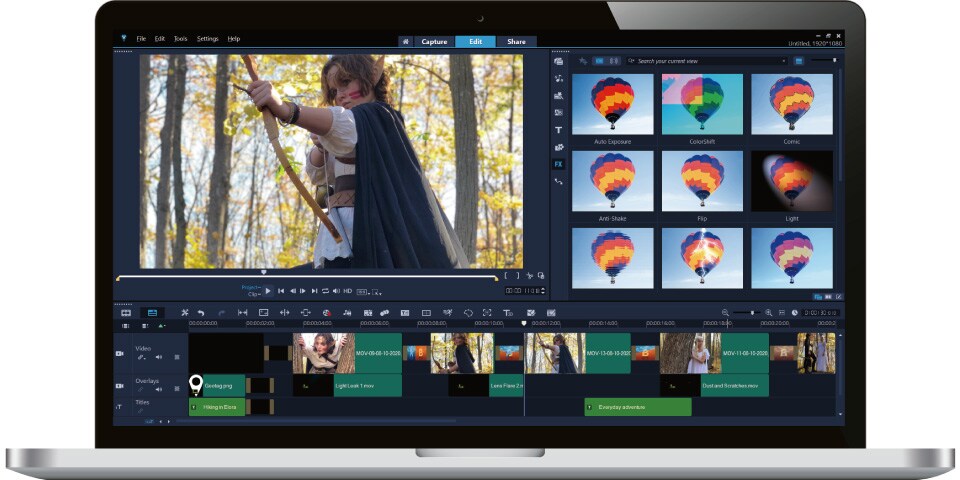Mute the Video track audio
The image size is (960, 480).
pos(158,357)
